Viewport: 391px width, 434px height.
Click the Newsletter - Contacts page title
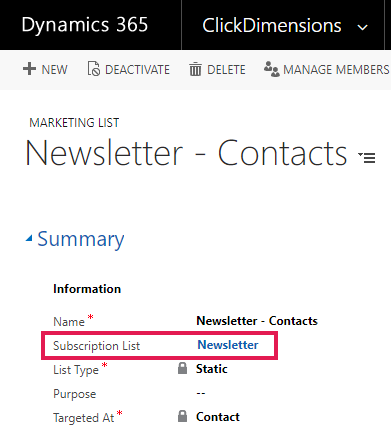(x=187, y=153)
